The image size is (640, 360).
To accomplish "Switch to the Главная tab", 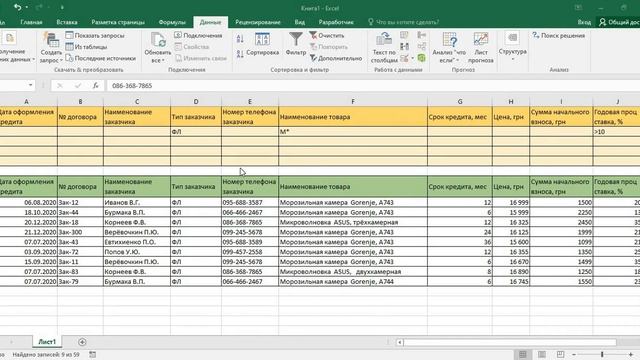I will tap(31, 22).
